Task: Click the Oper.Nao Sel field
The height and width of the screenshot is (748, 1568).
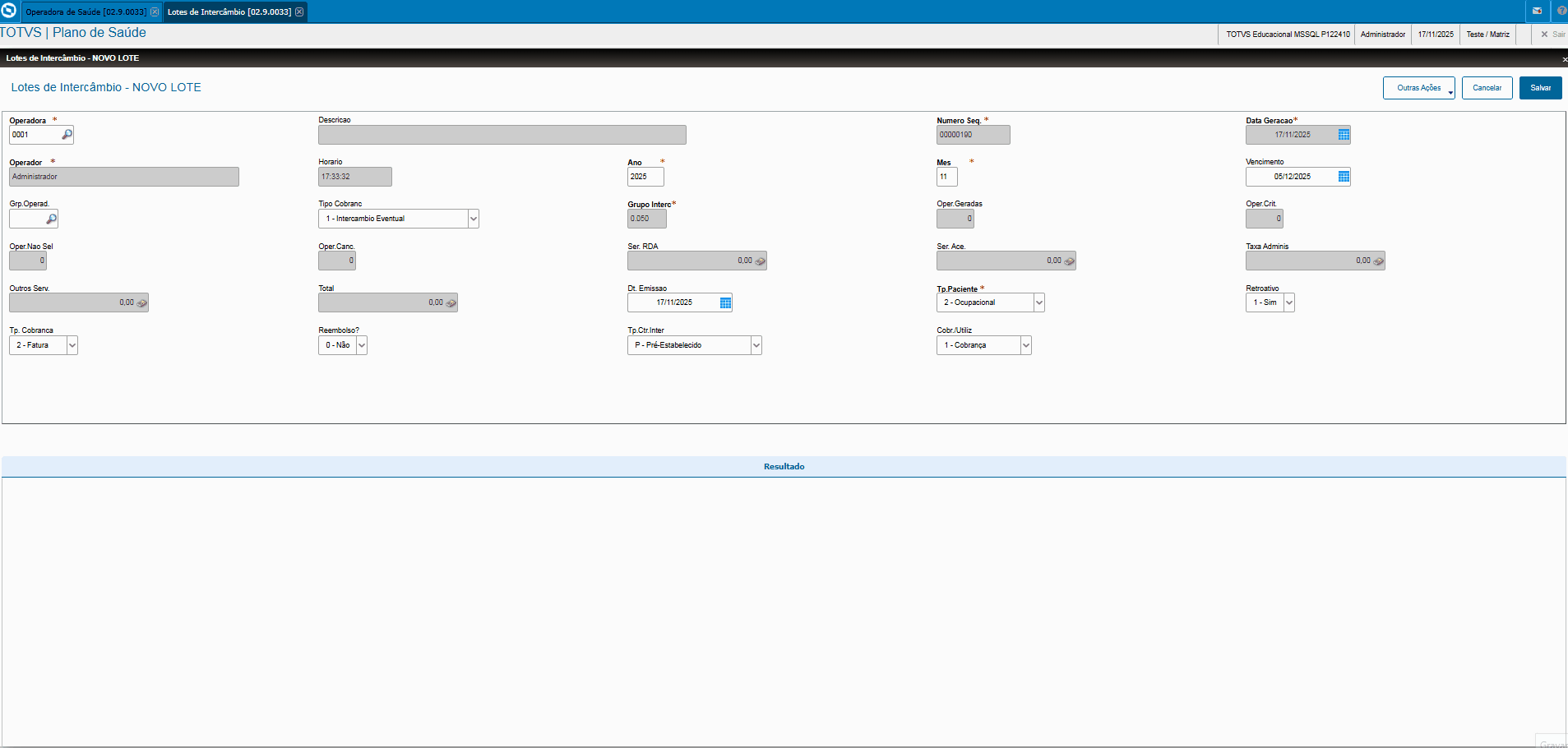Action: [28, 261]
